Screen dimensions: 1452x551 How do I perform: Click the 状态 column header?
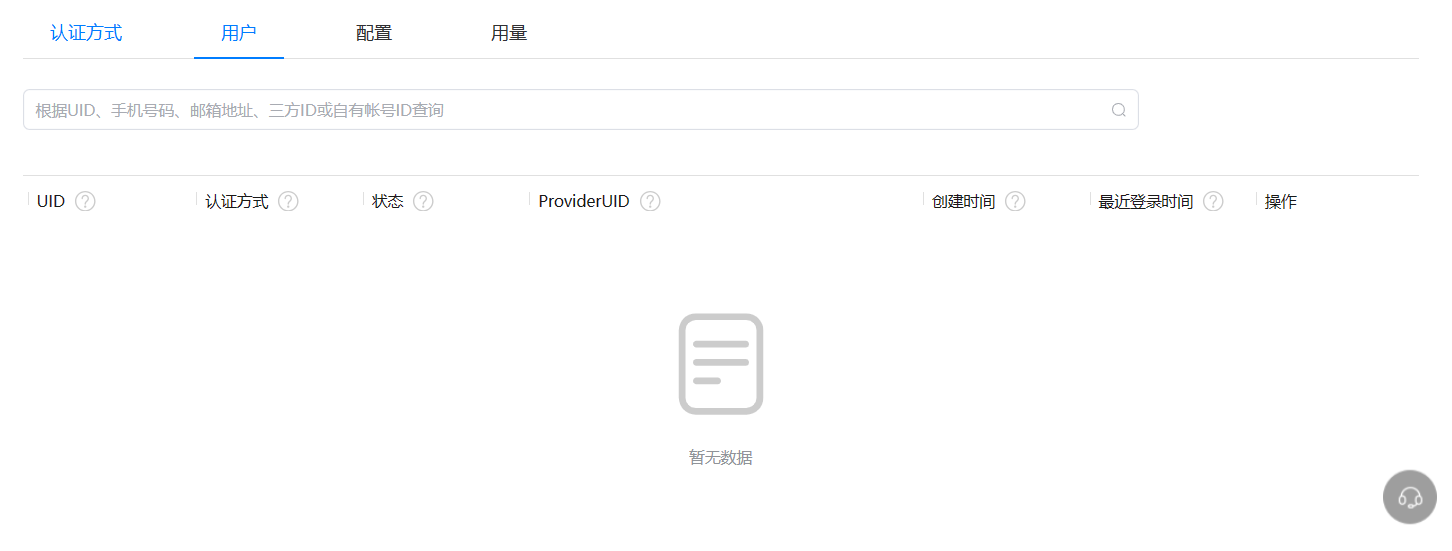point(388,201)
